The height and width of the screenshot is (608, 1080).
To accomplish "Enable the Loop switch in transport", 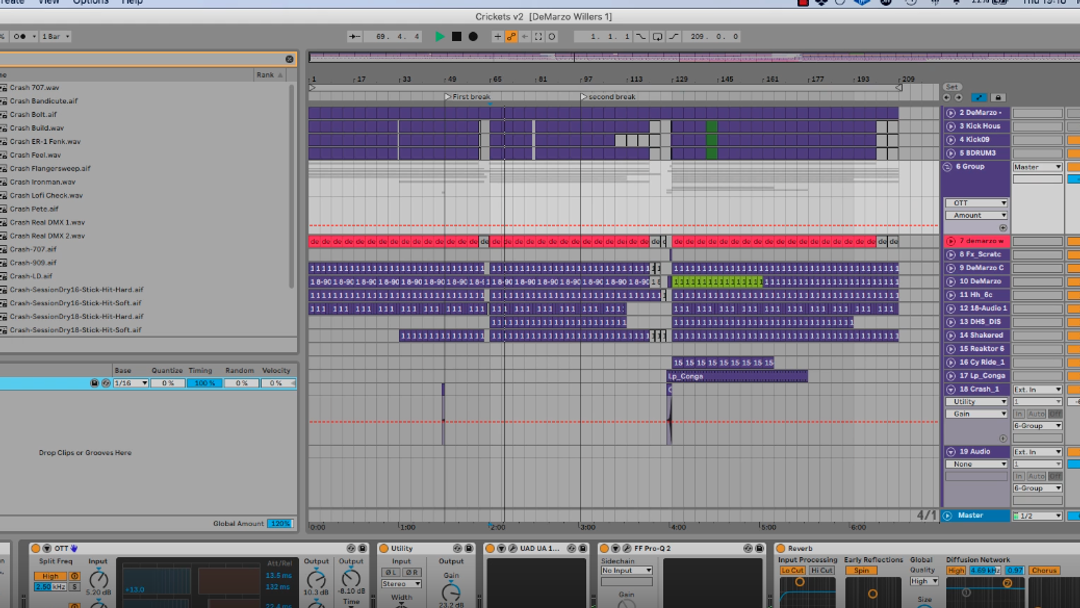I will click(657, 37).
